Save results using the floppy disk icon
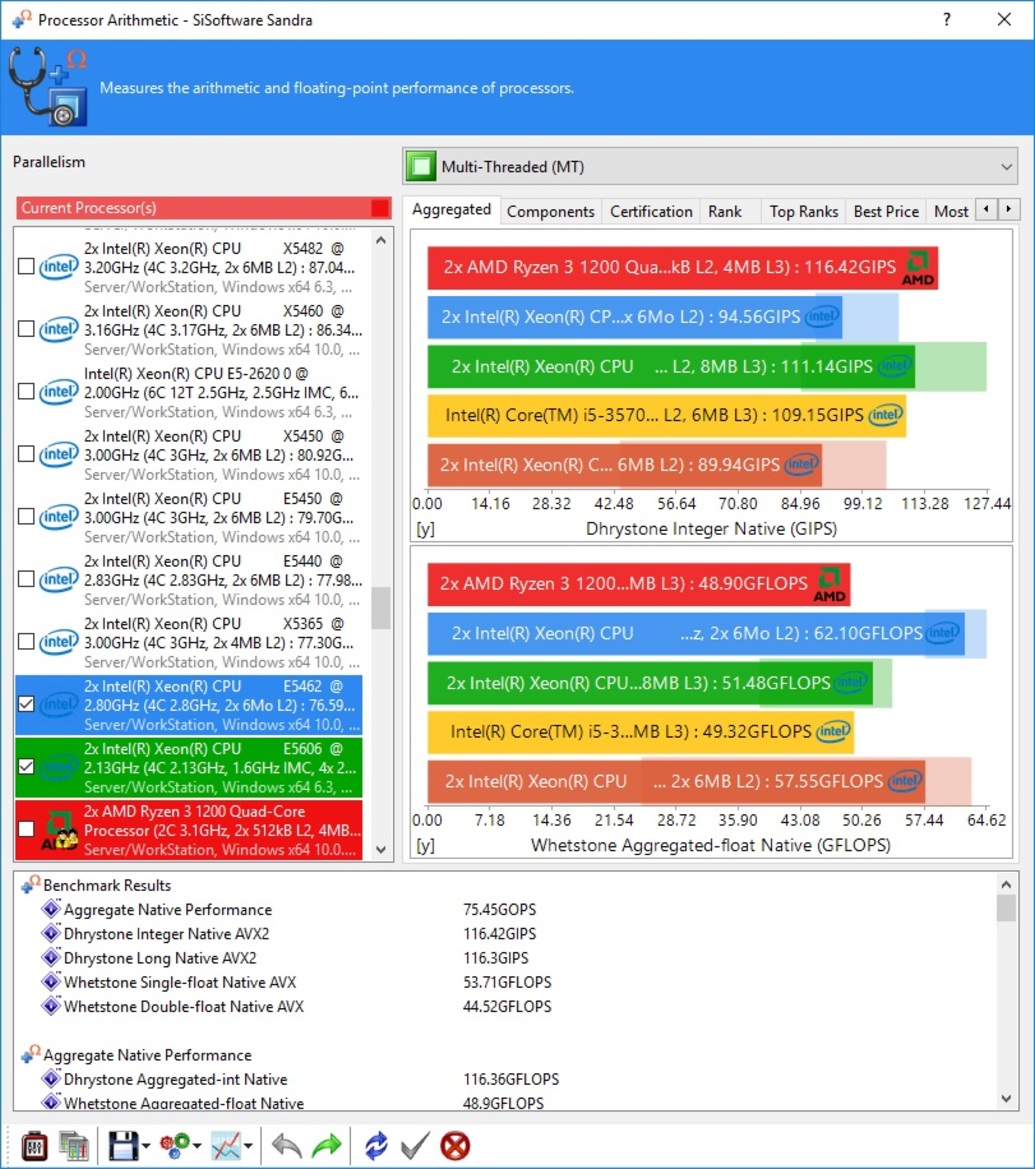Viewport: 1035px width, 1169px height. [x=124, y=1146]
